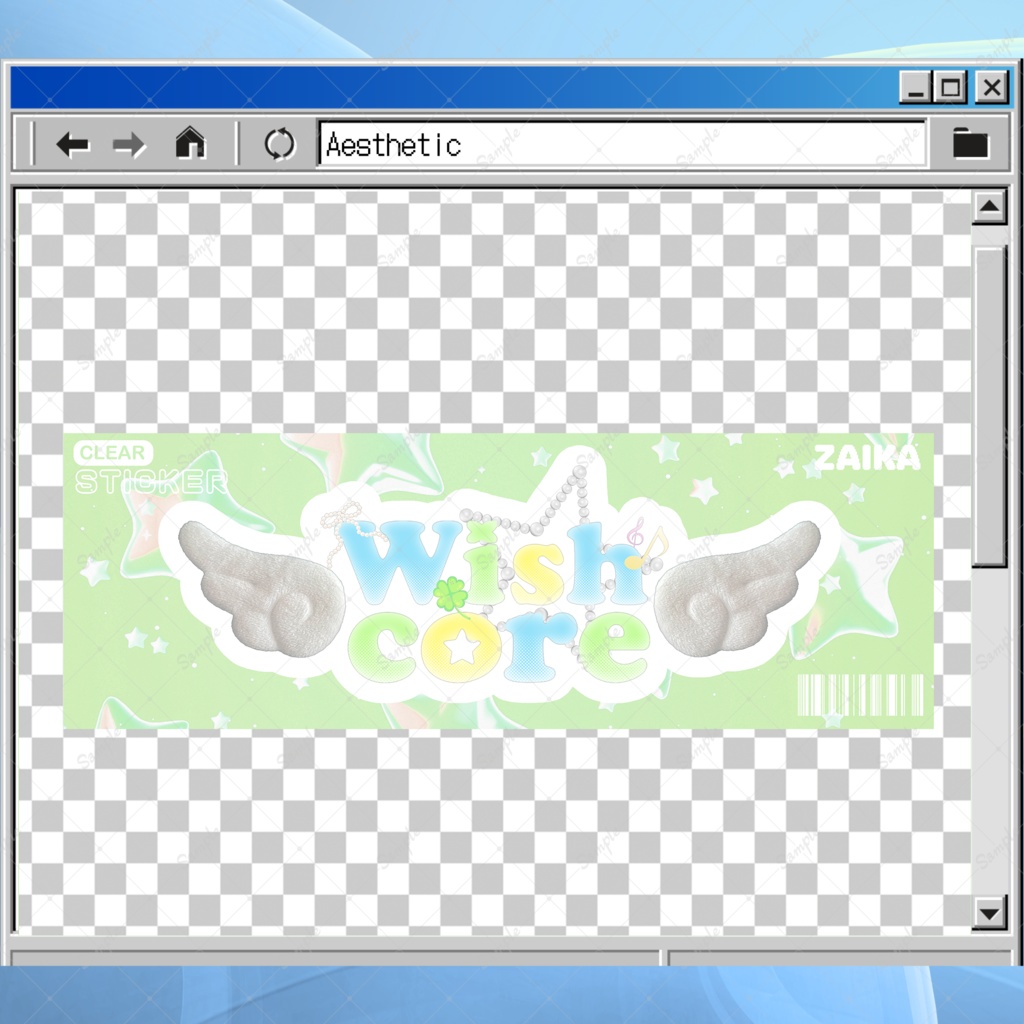Click the blue title bar of the window
The width and height of the screenshot is (1024, 1024).
[x=450, y=87]
